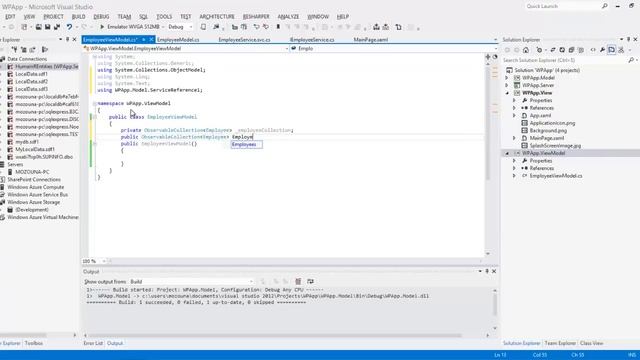This screenshot has width=640, height=360.
Task: Expand the WPApp.Server project node
Action: click(507, 85)
